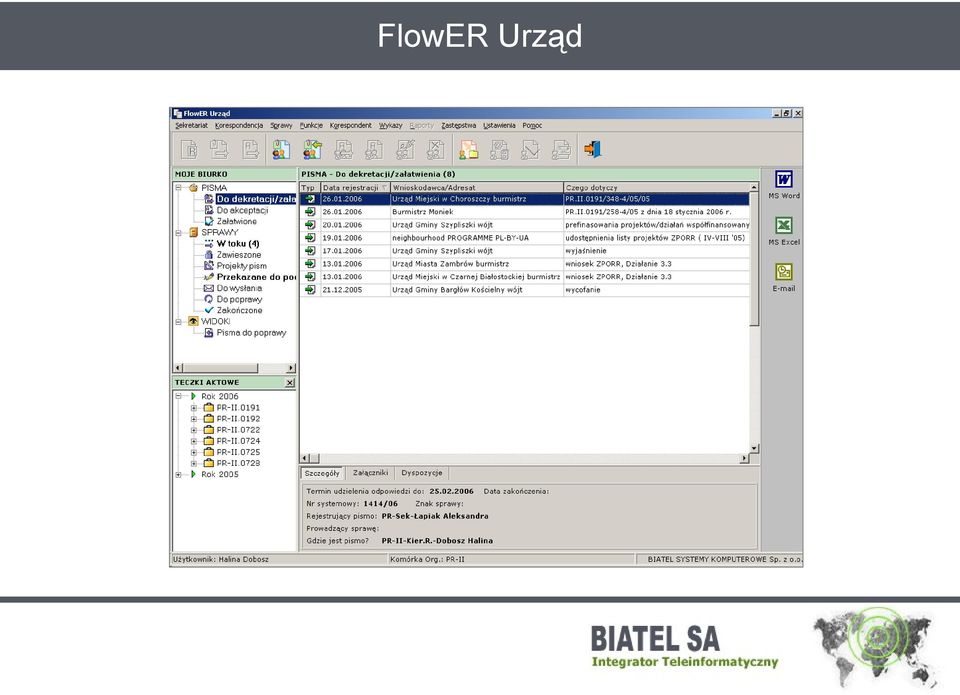
Task: Click the grayed document icon with X mark
Action: tap(436, 149)
